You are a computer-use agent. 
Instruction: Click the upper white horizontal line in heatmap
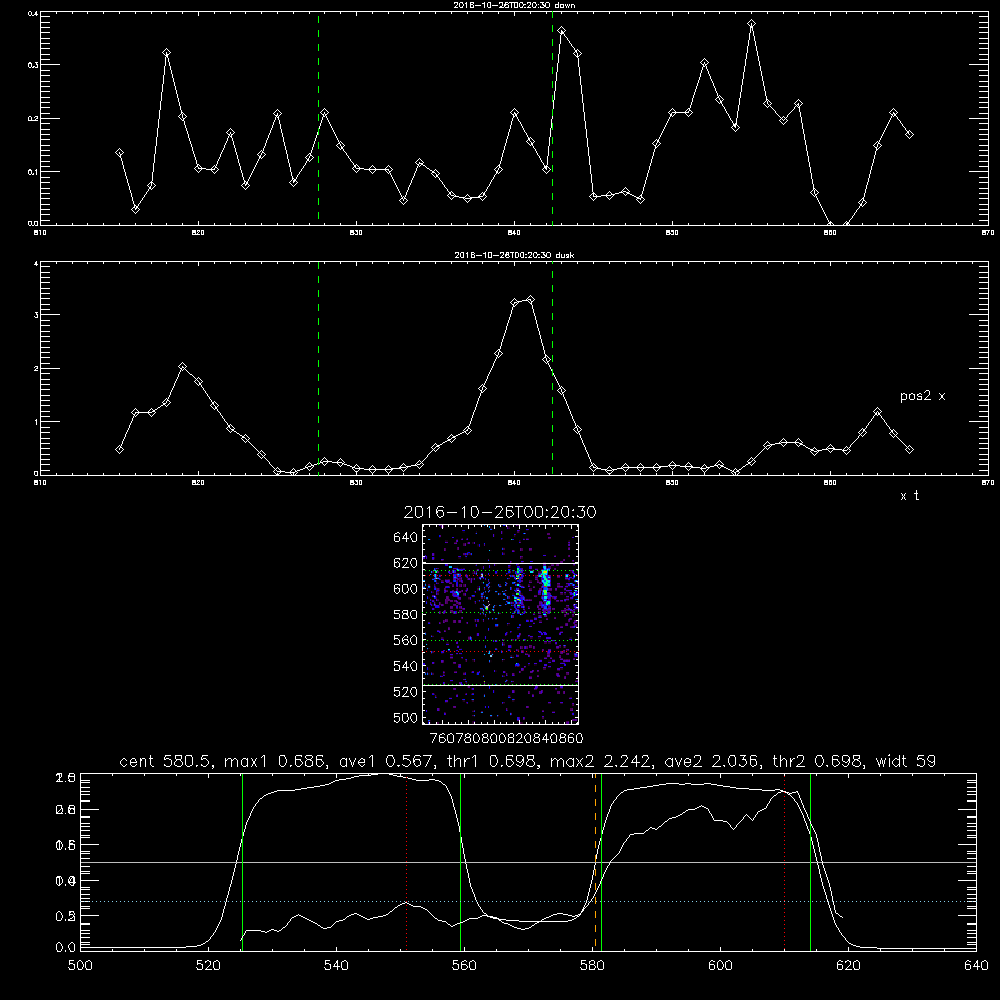501,563
